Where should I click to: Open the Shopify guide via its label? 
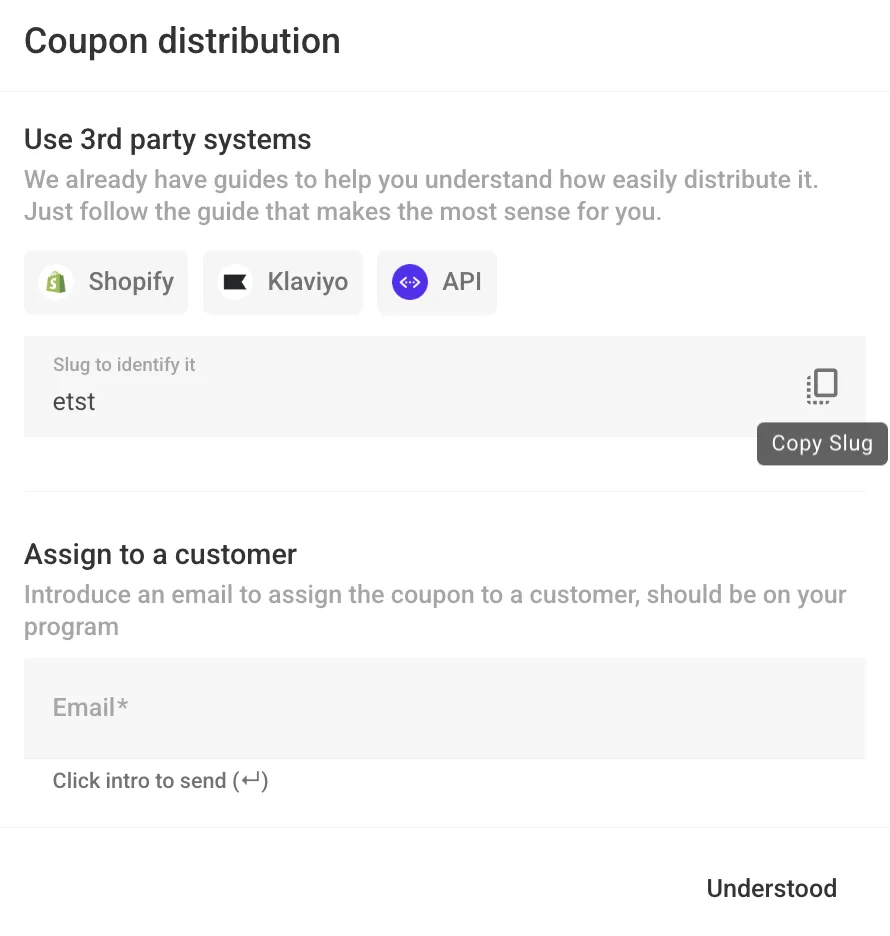click(x=131, y=282)
